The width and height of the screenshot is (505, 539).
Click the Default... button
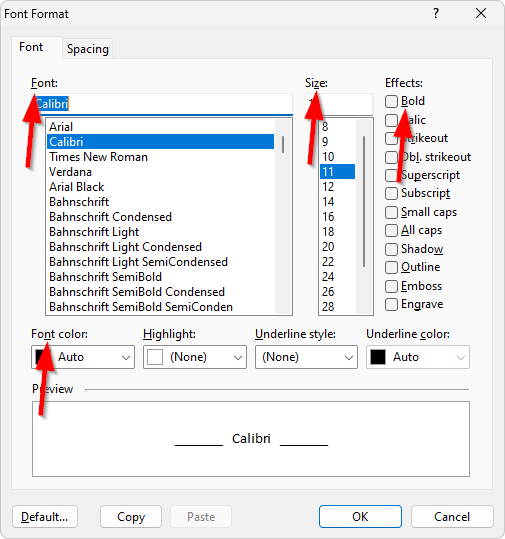pos(45,517)
